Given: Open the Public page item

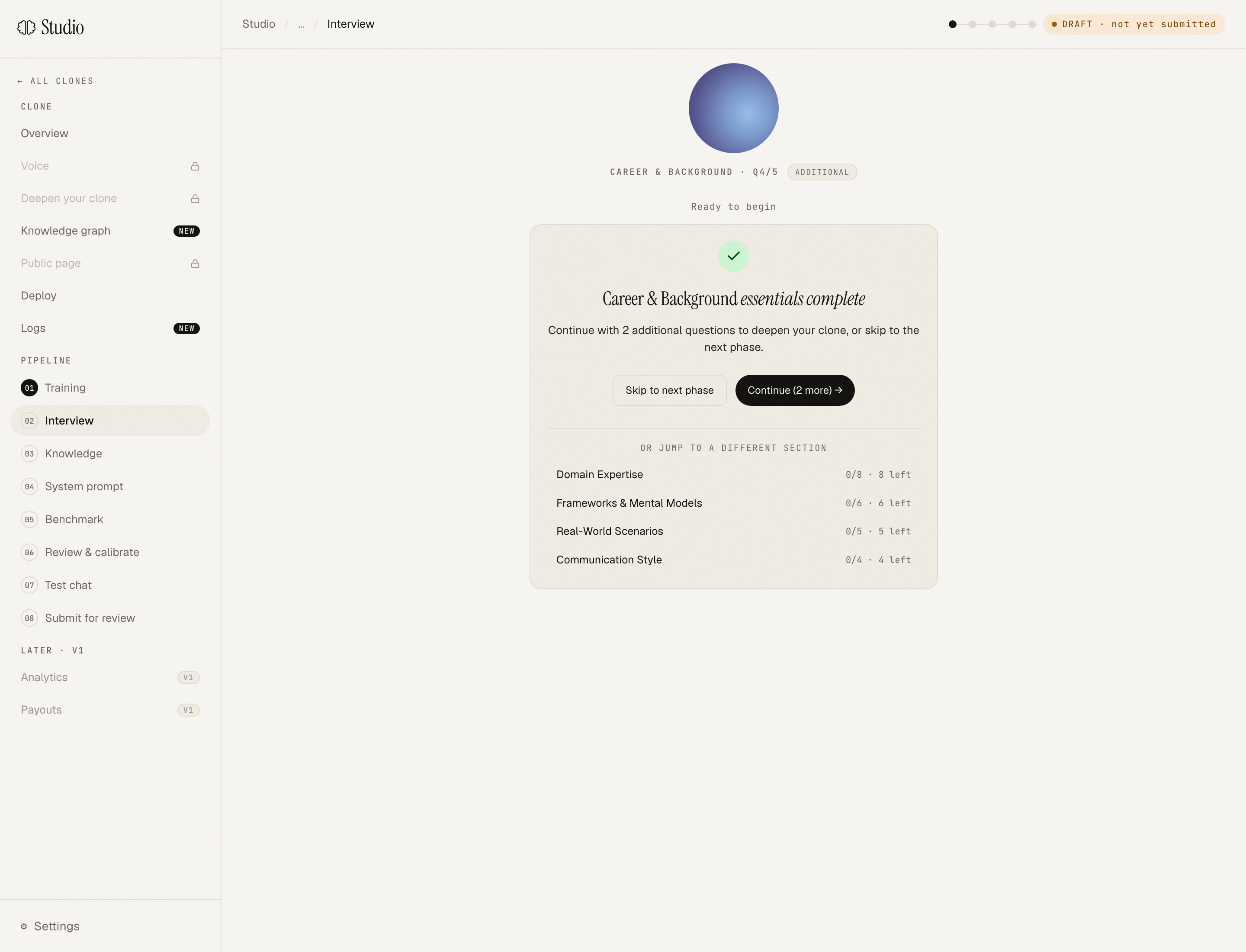Looking at the screenshot, I should (x=110, y=264).
